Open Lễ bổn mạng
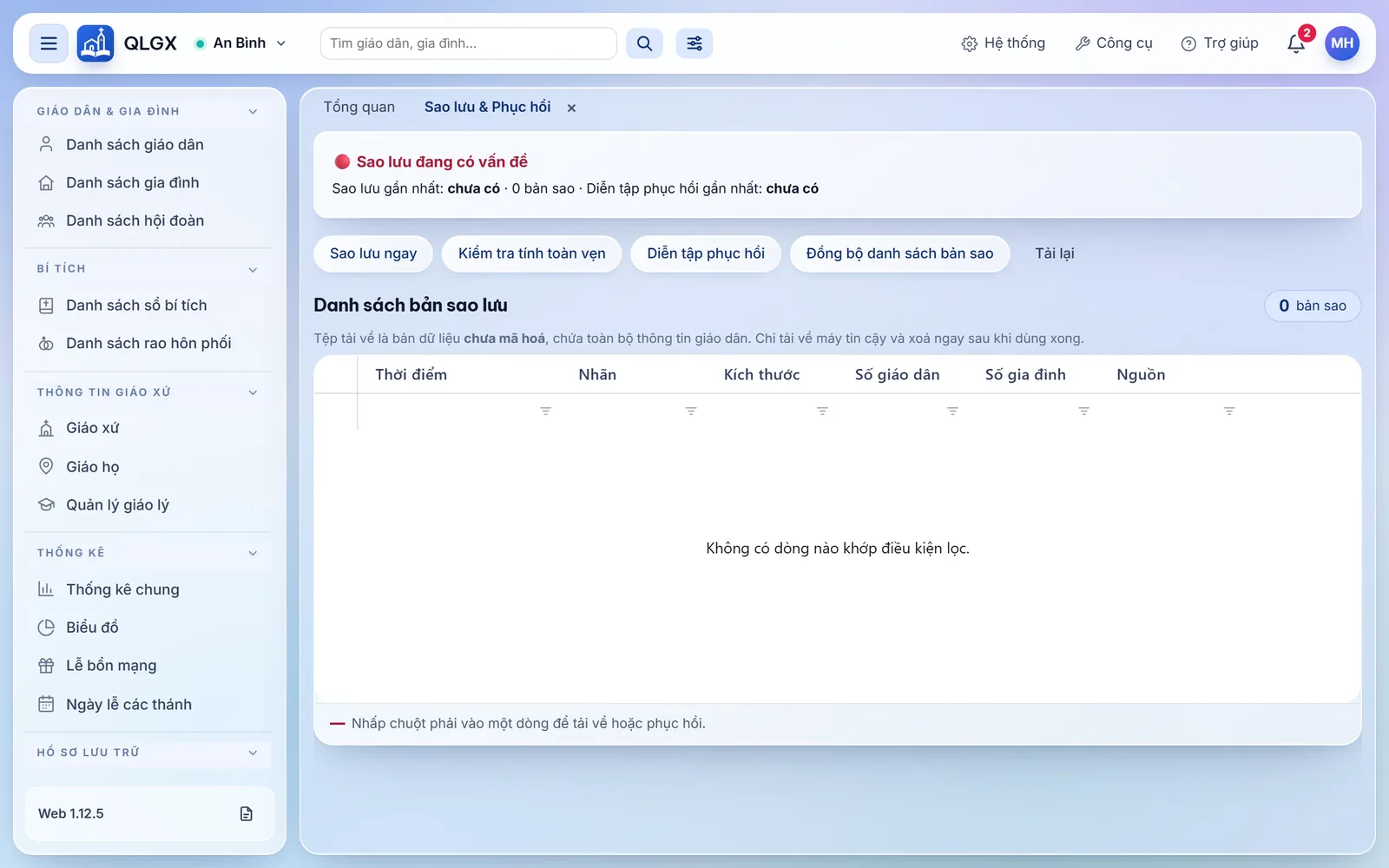The width and height of the screenshot is (1389, 868). click(x=148, y=666)
